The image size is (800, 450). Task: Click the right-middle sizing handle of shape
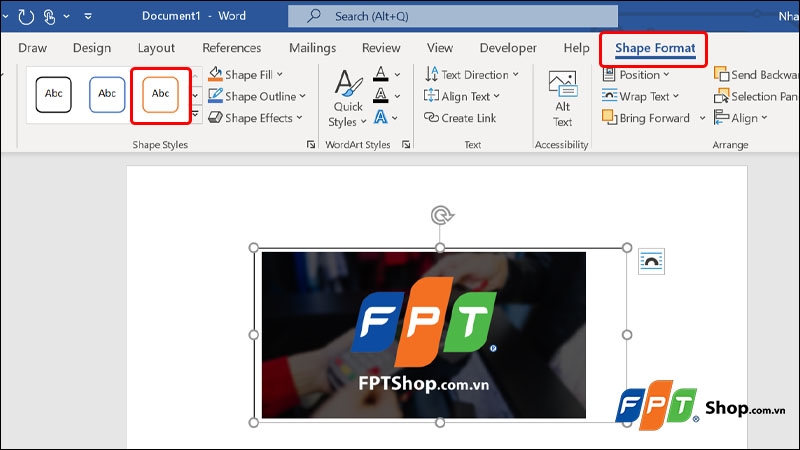(x=627, y=335)
